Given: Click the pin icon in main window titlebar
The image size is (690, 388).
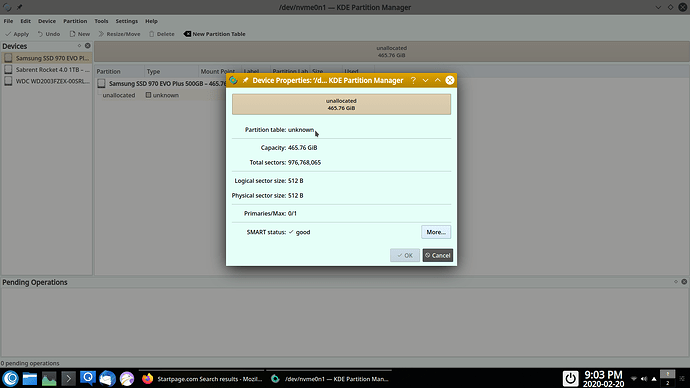Looking at the screenshot, I should 19,7.
